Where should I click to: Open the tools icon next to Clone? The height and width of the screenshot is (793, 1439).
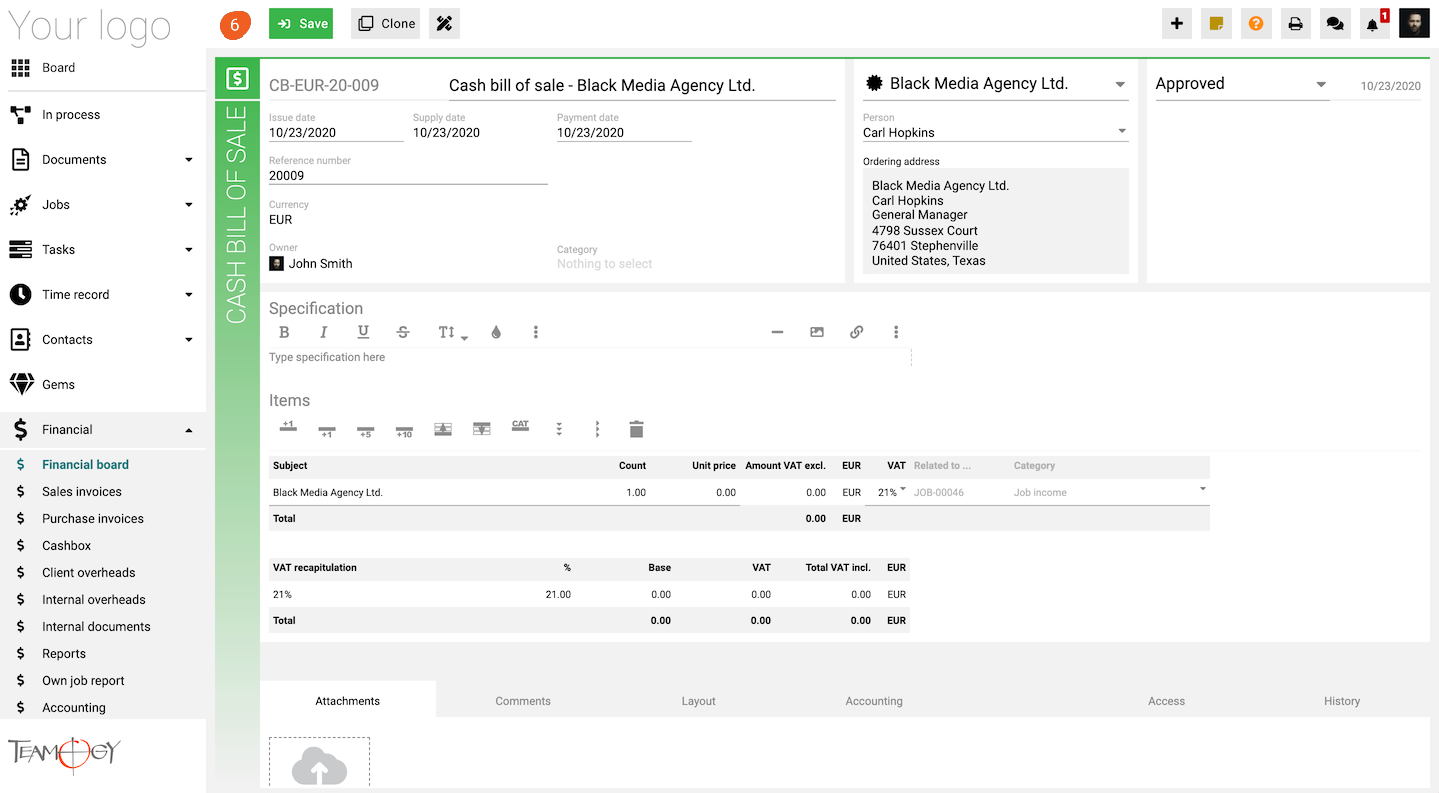coord(444,24)
